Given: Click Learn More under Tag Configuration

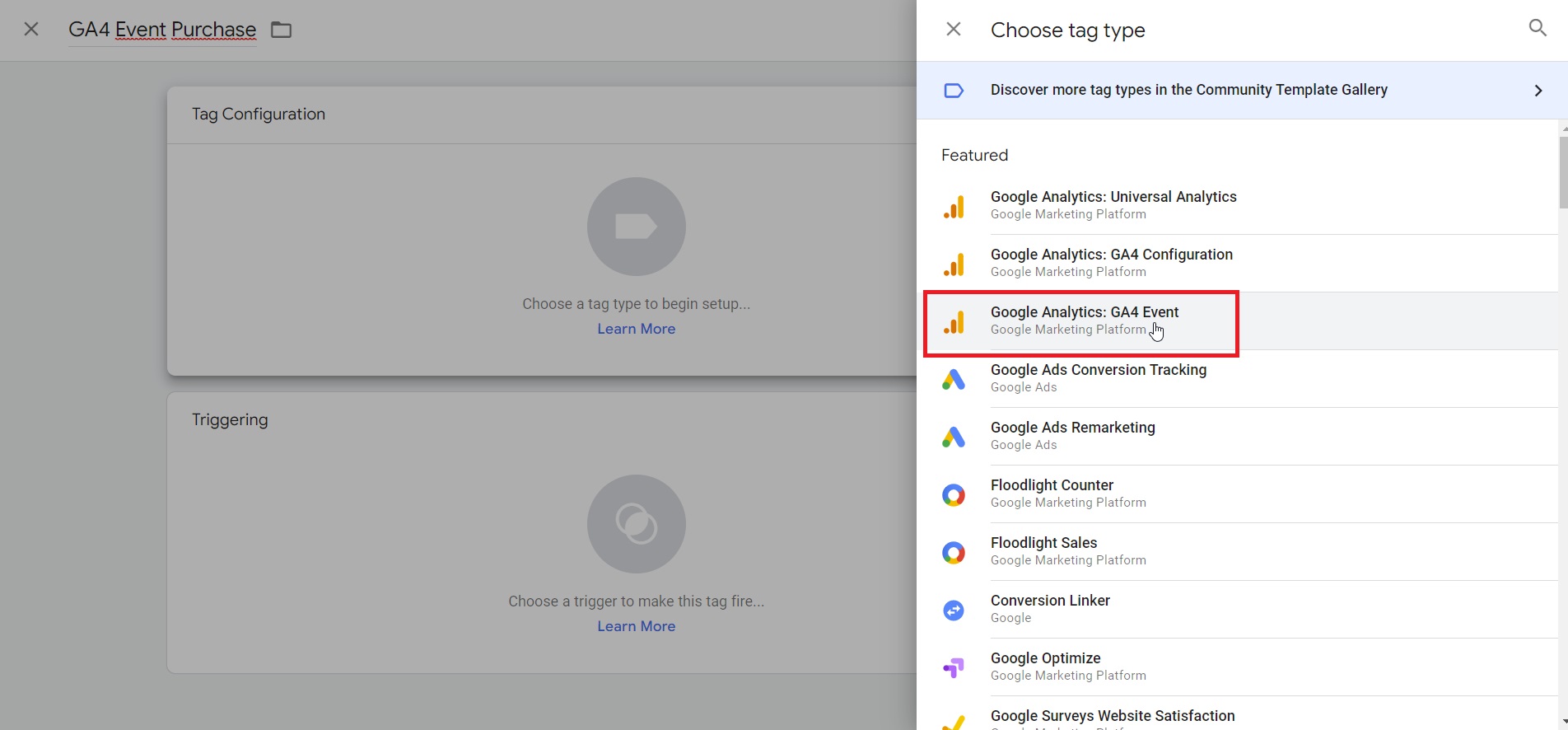Looking at the screenshot, I should click(637, 329).
